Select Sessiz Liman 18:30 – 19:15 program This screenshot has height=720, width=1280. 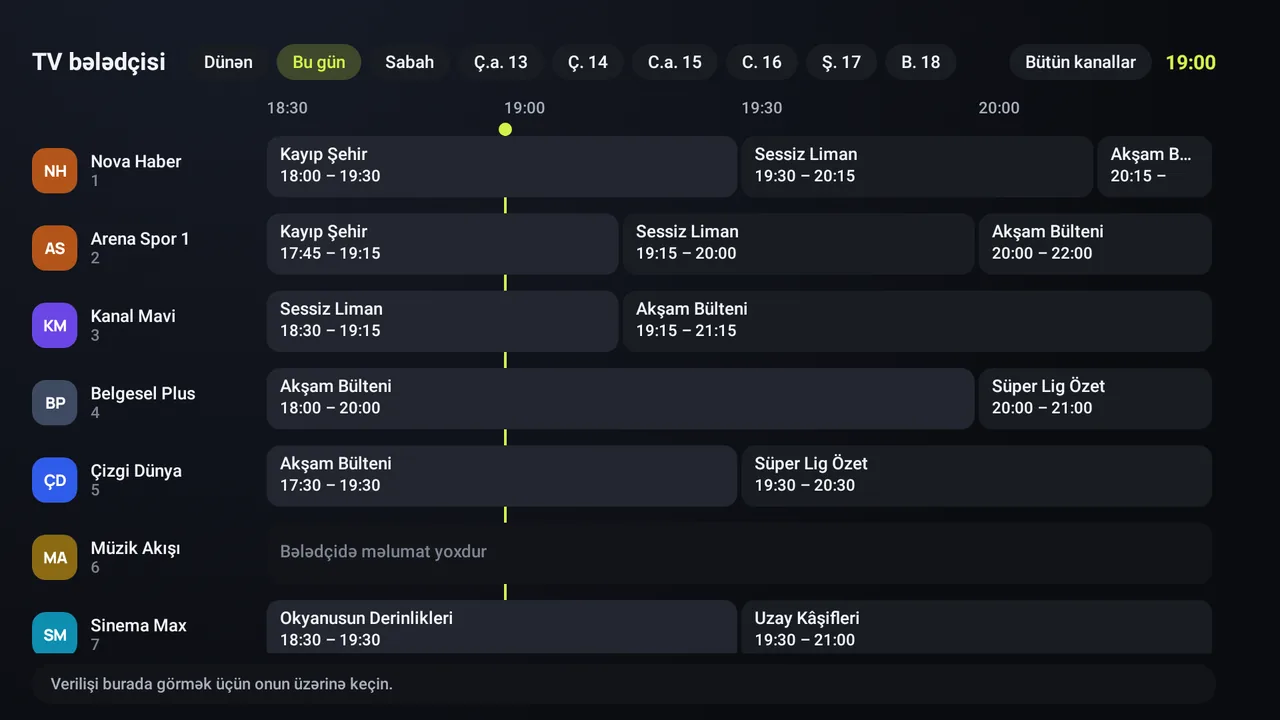(443, 321)
